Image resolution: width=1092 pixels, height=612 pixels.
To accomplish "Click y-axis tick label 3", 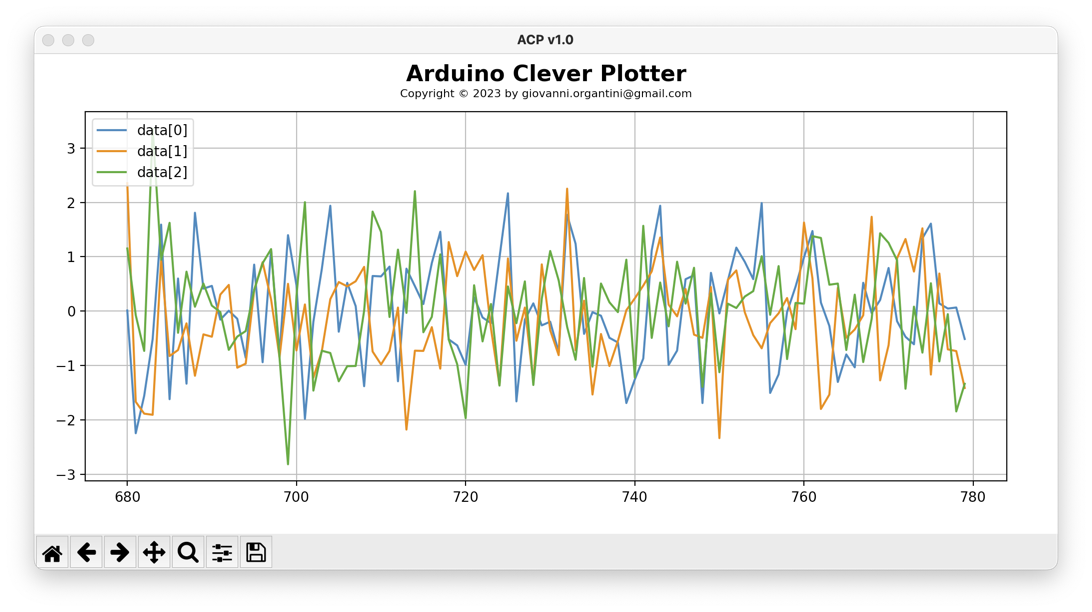I will click(x=71, y=148).
